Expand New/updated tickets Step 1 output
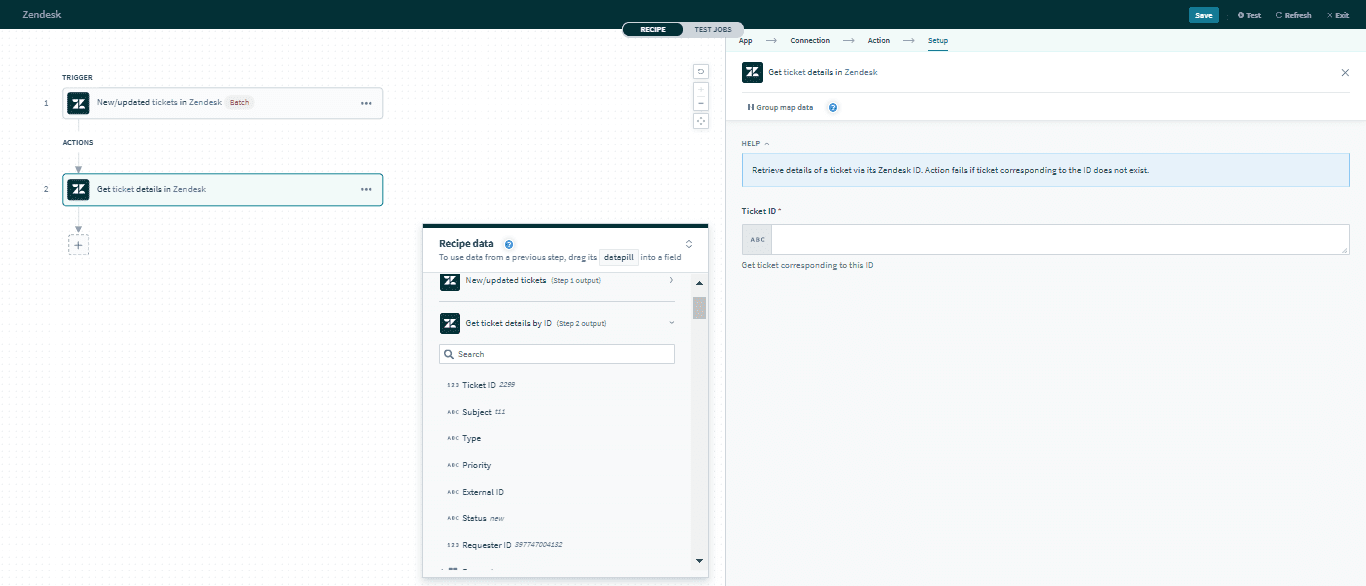This screenshot has height=586, width=1366. pos(670,281)
